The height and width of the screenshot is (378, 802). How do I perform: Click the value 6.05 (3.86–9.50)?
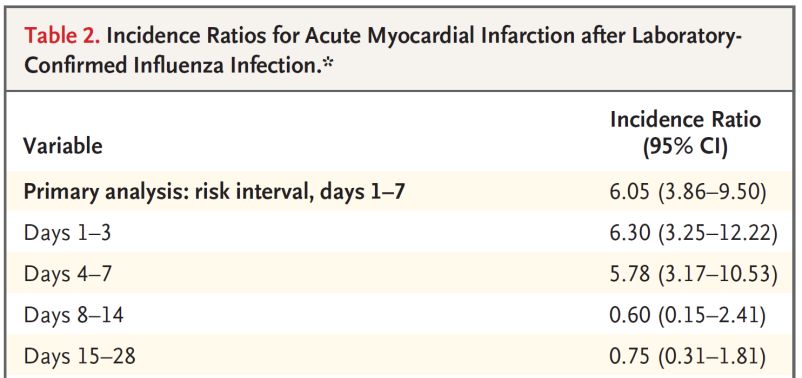point(687,193)
